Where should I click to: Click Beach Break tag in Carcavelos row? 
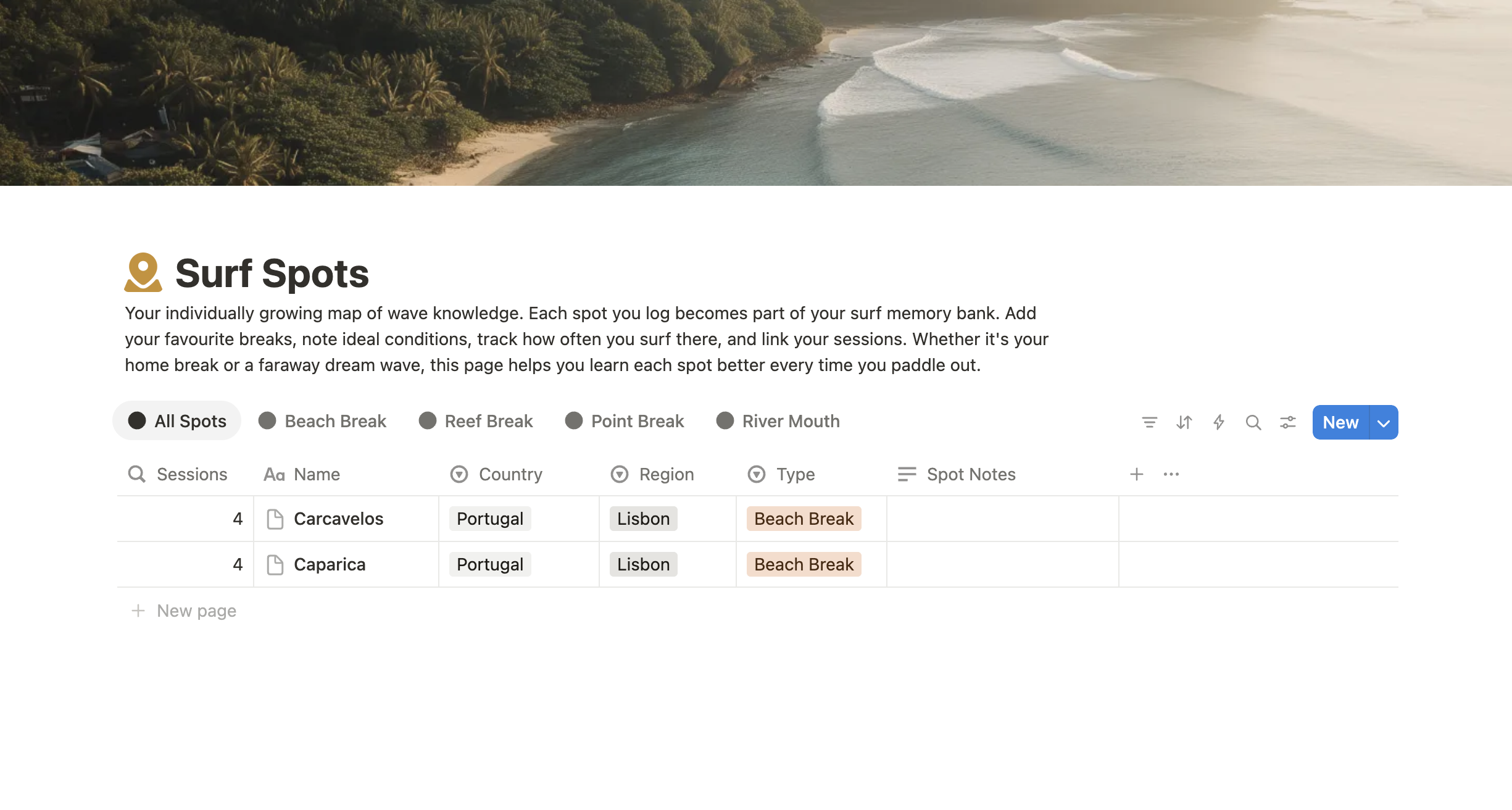pos(804,519)
